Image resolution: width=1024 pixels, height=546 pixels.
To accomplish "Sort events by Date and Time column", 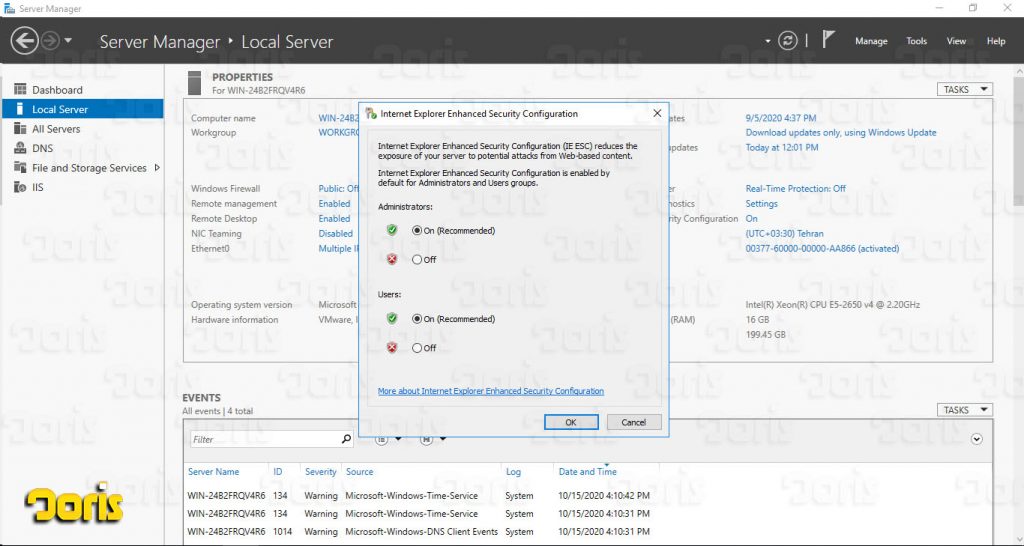I will tap(588, 472).
